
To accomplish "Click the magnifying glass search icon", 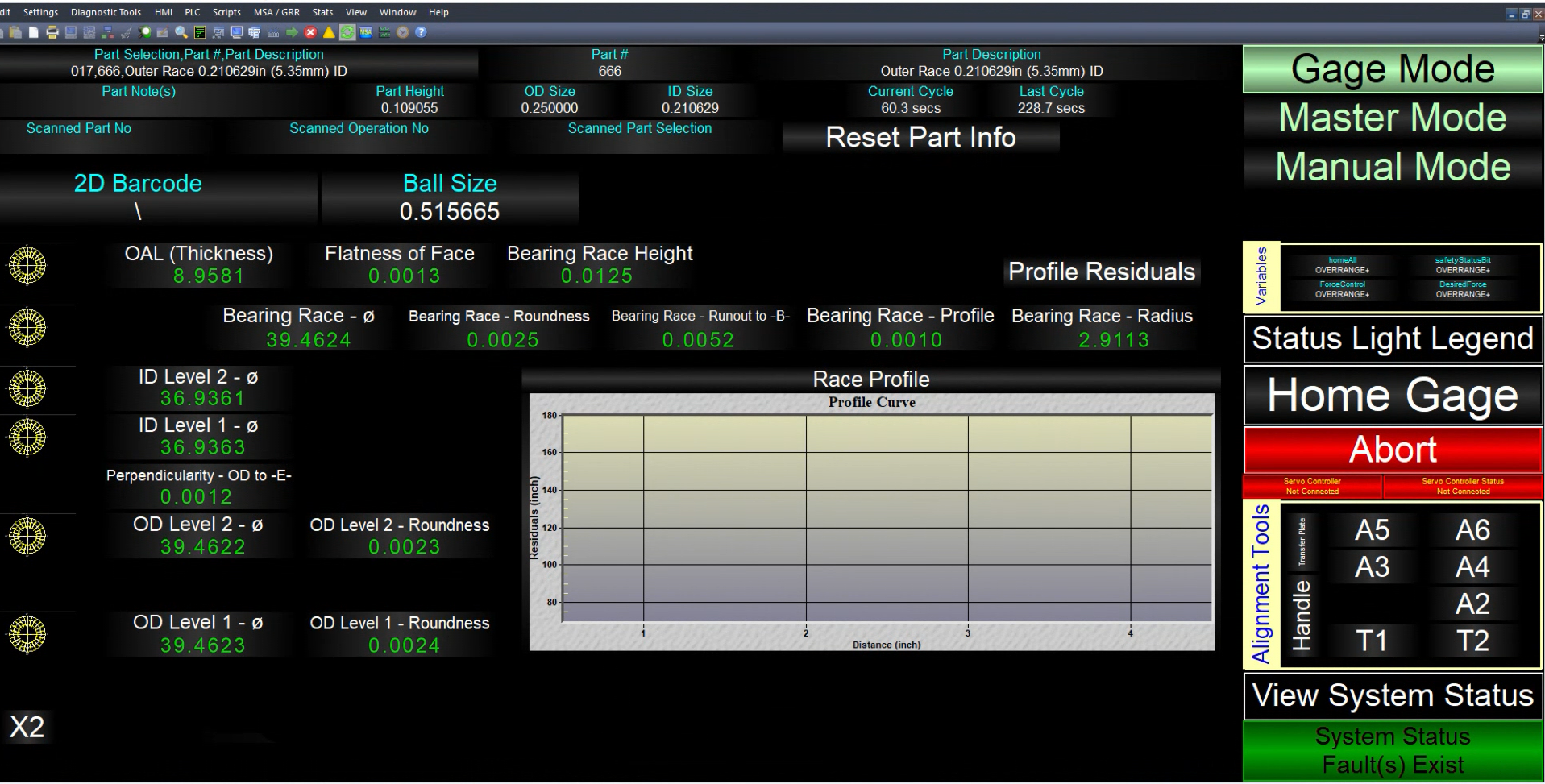I will [181, 32].
